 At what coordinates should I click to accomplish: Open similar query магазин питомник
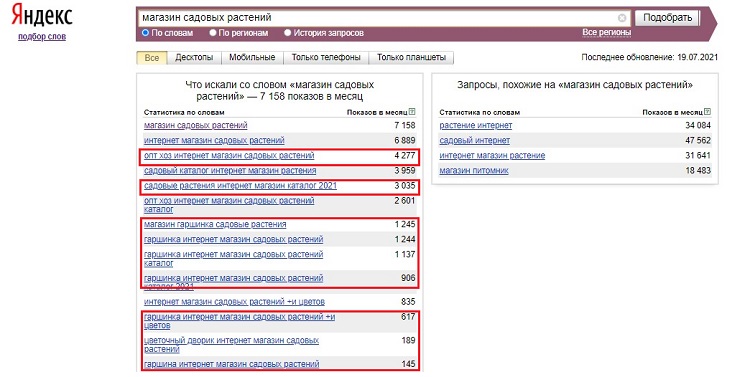click(474, 171)
